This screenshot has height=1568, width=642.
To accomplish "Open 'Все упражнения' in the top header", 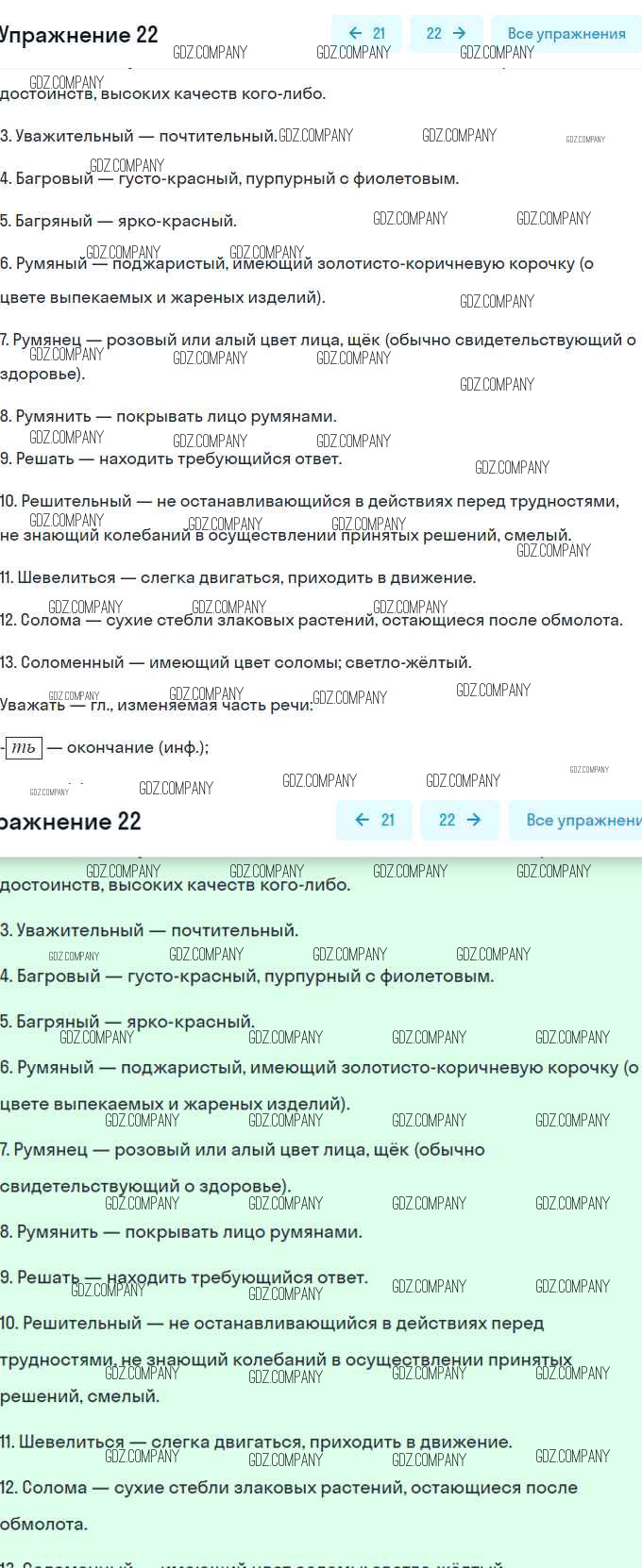I will 566,34.
